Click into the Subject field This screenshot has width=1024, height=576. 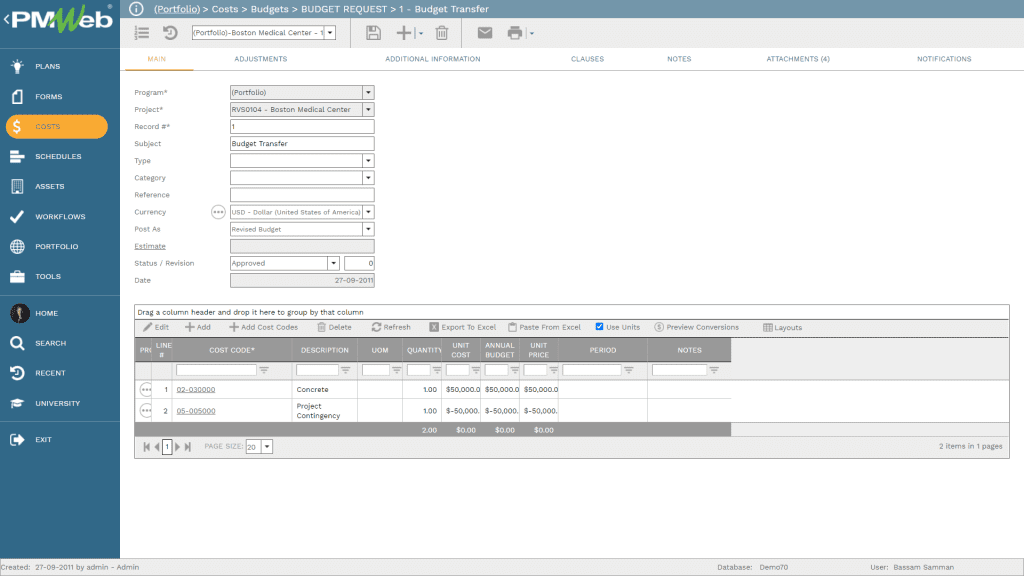[302, 144]
